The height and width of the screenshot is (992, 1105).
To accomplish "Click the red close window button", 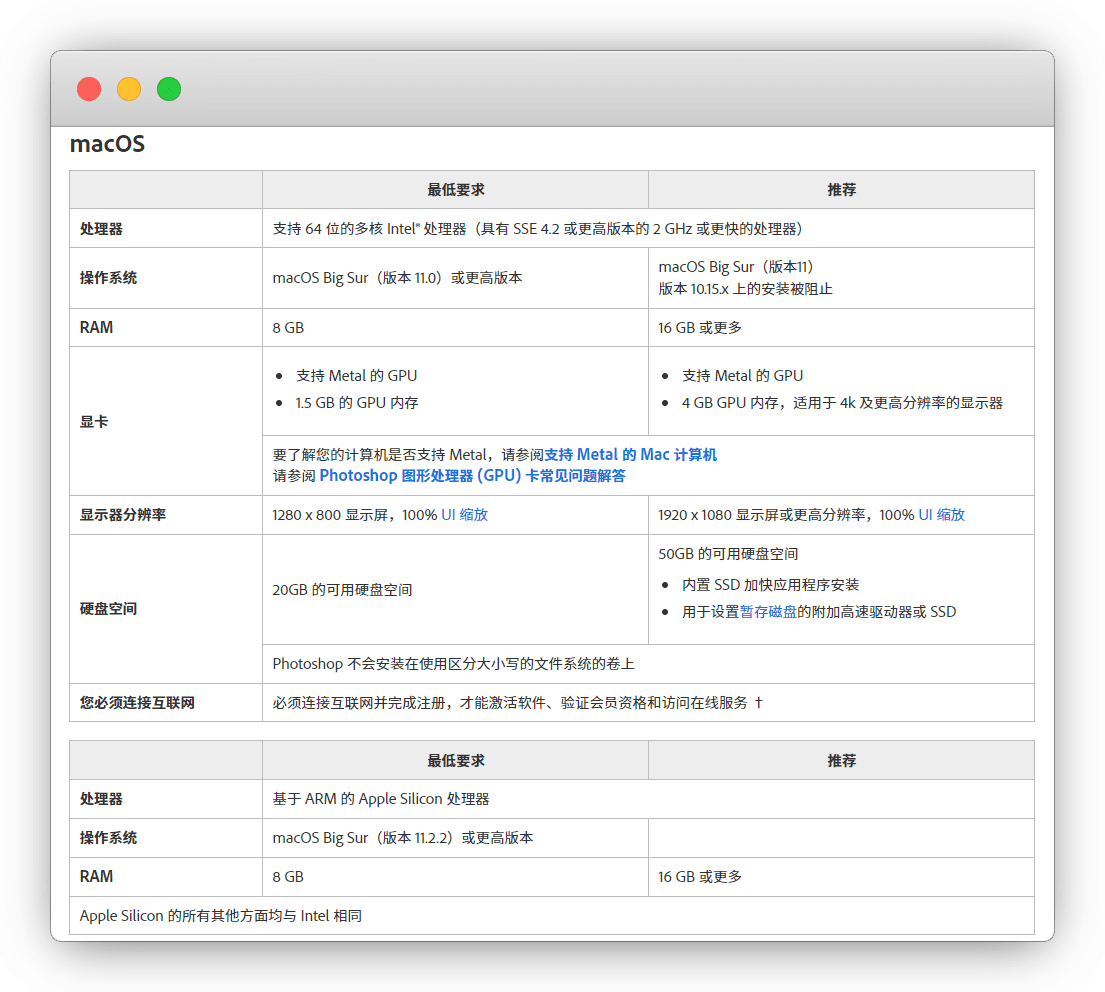I will (x=89, y=89).
